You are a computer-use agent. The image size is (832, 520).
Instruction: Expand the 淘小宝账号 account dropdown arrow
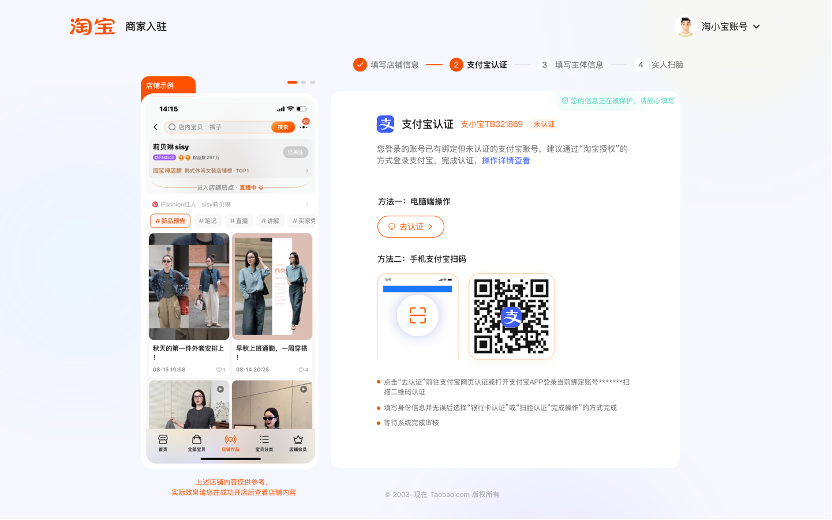click(757, 27)
